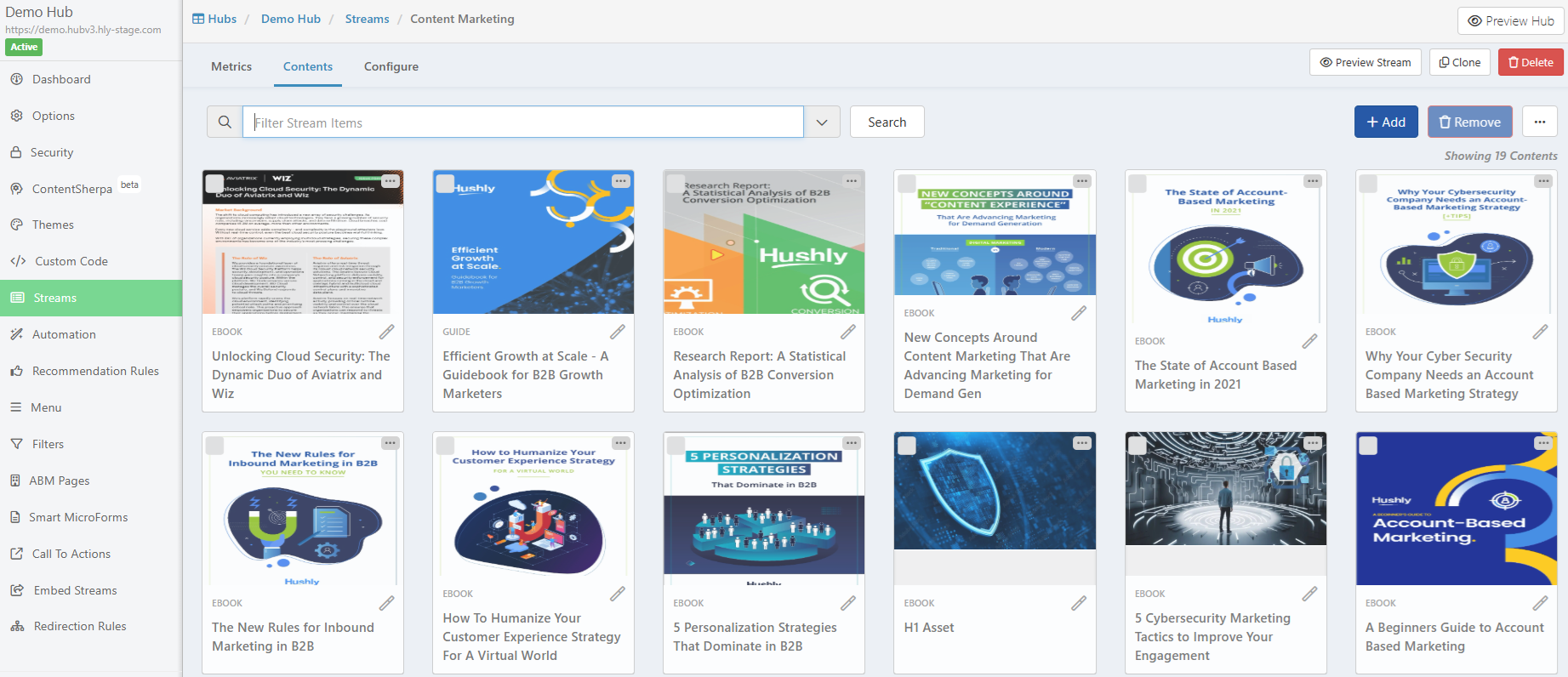This screenshot has width=1568, height=677.
Task: Click the Menu hamburger icon in sidebar
Action: [16, 407]
